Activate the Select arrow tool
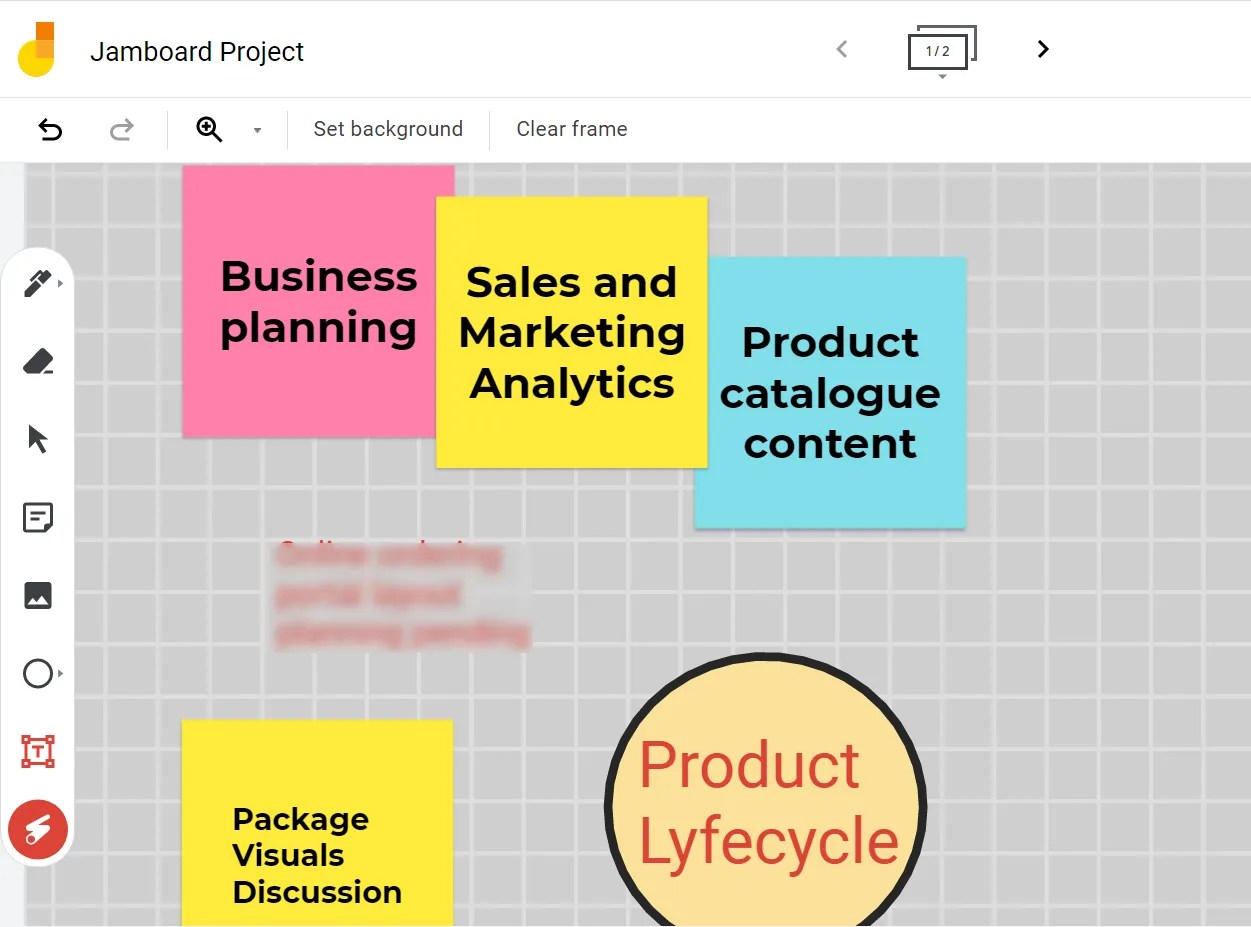The height and width of the screenshot is (927, 1251). (37, 439)
